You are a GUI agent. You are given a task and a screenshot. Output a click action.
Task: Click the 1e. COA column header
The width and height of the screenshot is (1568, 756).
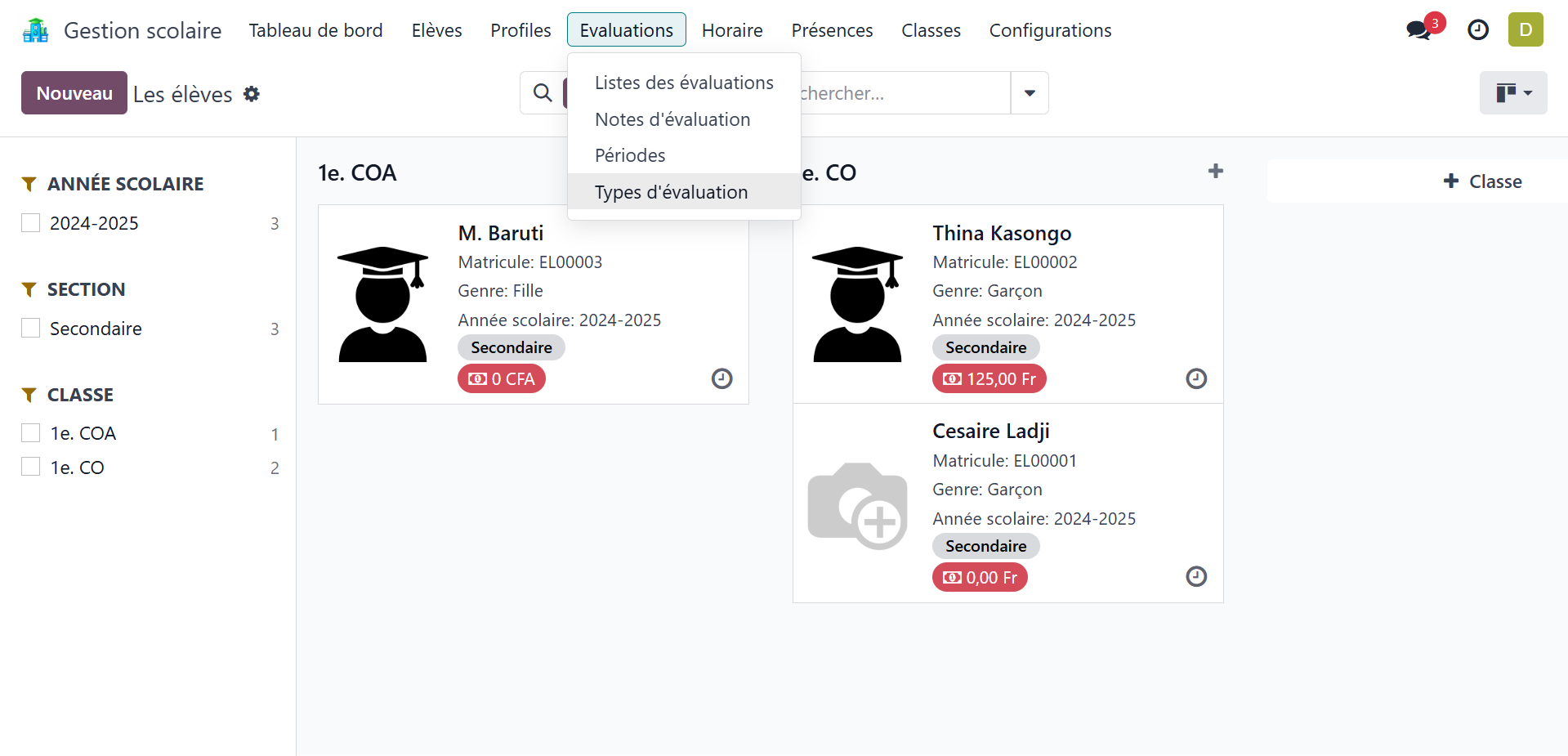click(357, 172)
